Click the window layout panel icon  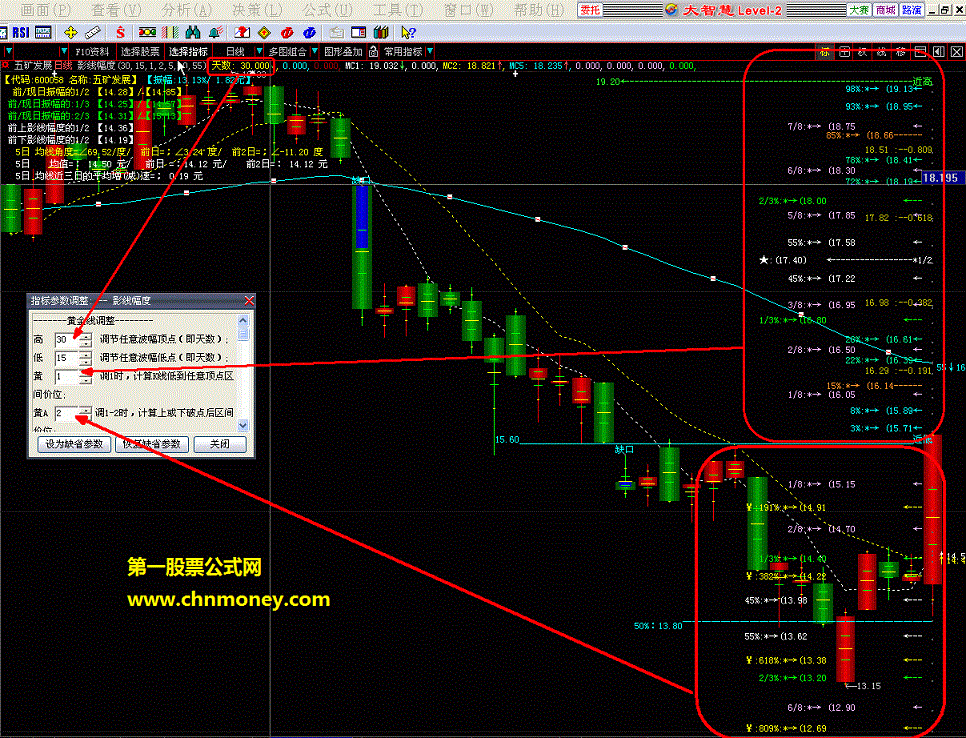[x=359, y=32]
